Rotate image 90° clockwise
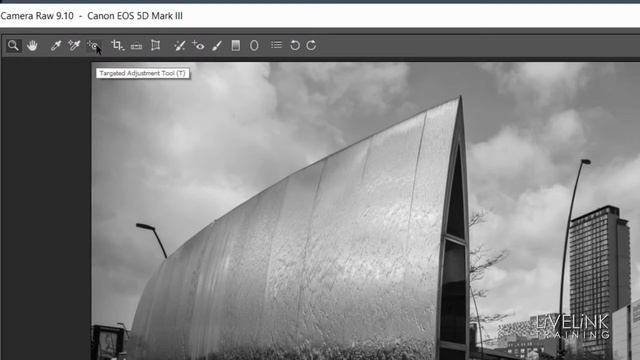The image size is (640, 360). click(x=311, y=45)
